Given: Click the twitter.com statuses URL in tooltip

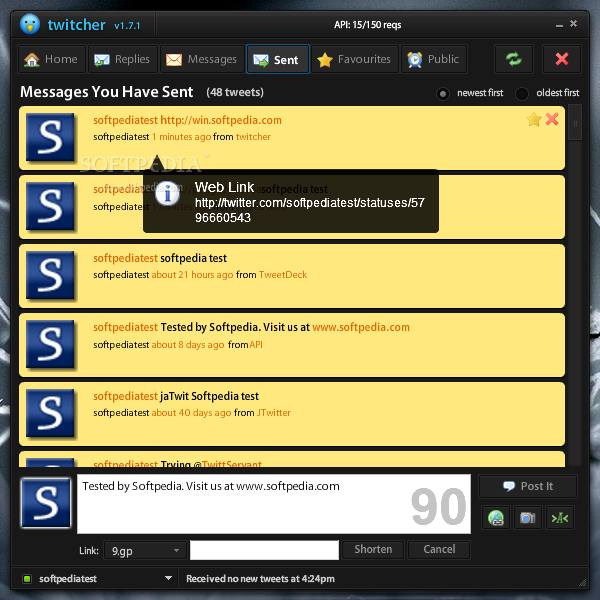Looking at the screenshot, I should [x=310, y=210].
